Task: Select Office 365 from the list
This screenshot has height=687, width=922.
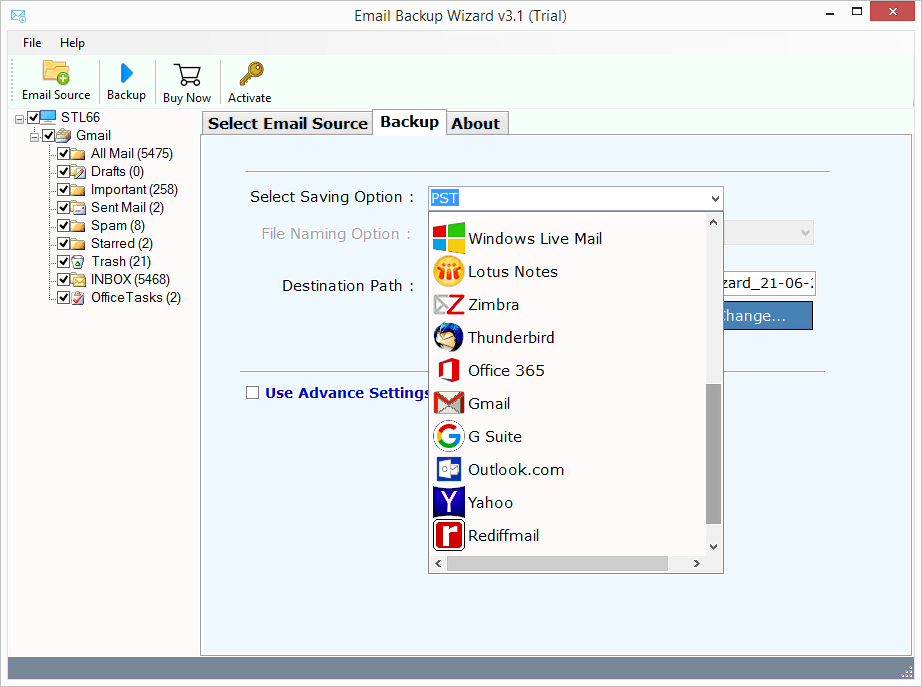Action: [x=506, y=371]
